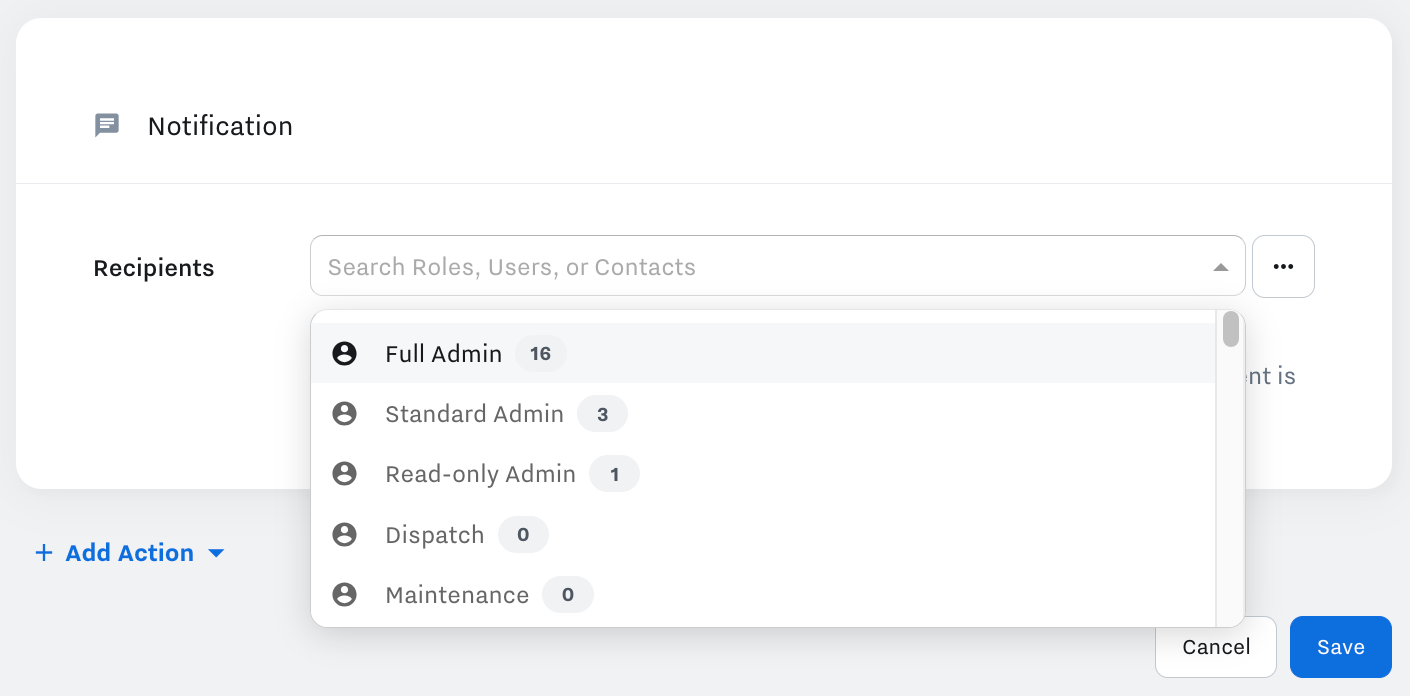
Task: Select the Dispatch role option
Action: coord(434,535)
